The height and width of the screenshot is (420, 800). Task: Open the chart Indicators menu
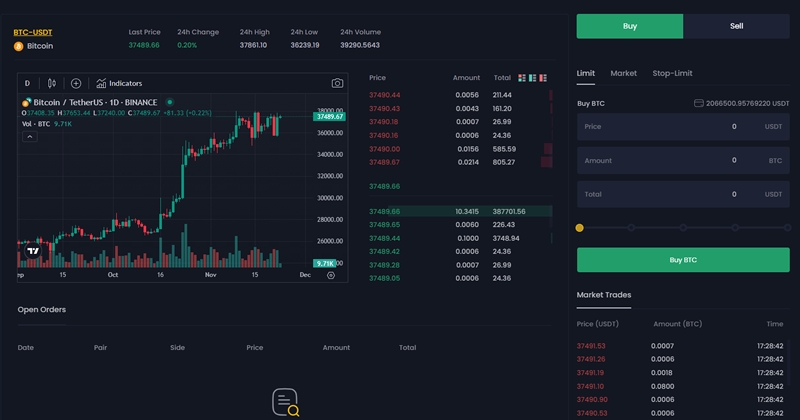click(118, 83)
